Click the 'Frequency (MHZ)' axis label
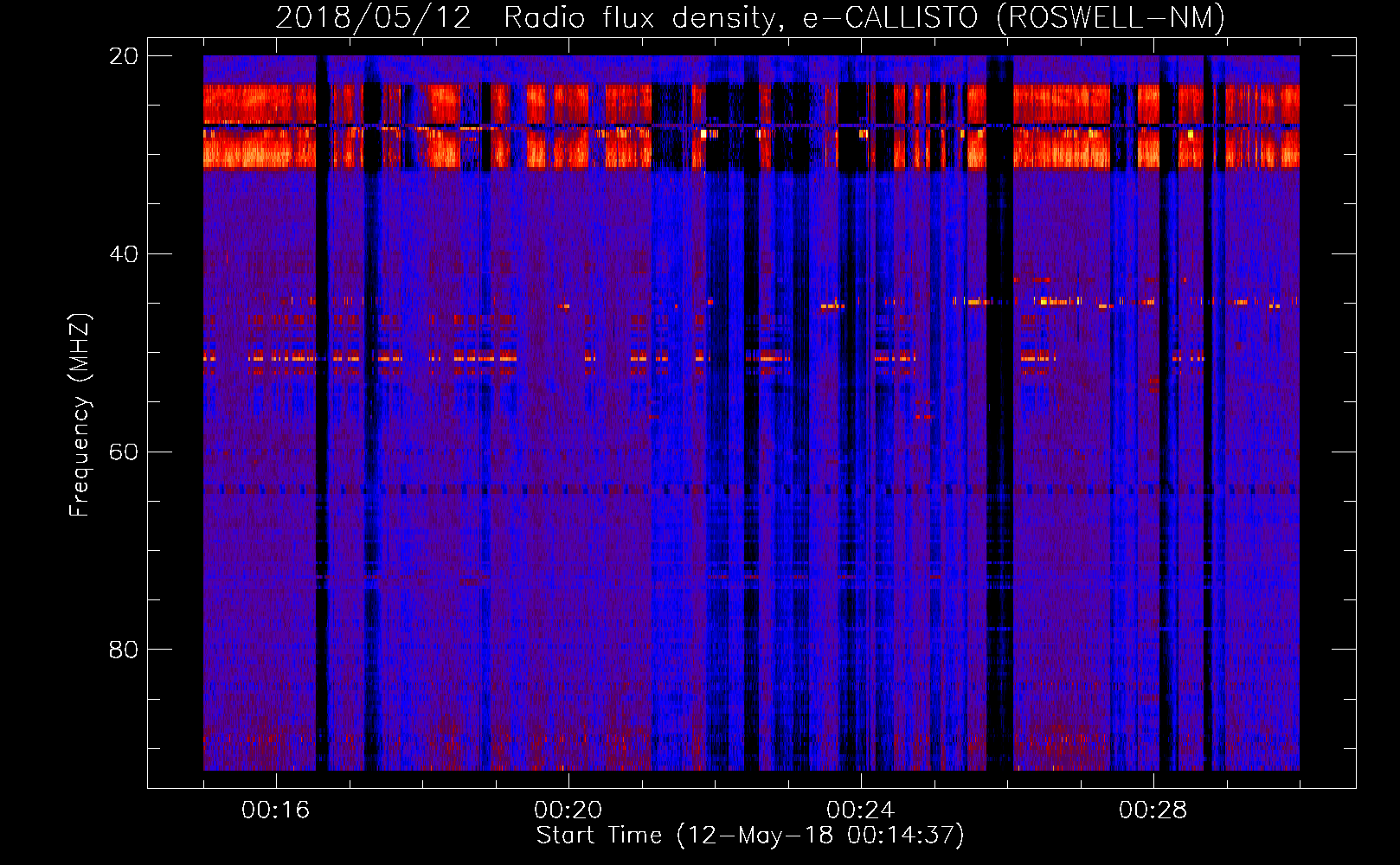This screenshot has width=1400, height=865. [x=80, y=415]
